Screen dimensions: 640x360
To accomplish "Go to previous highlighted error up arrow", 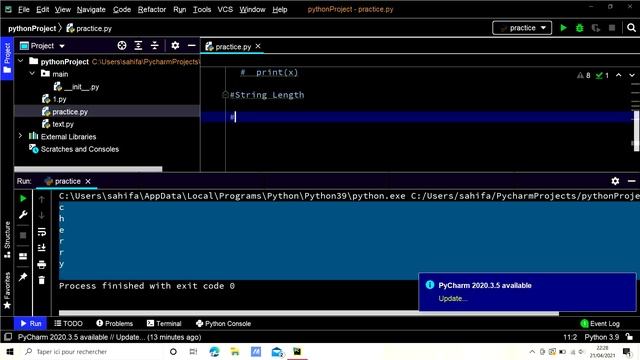I will (x=619, y=75).
